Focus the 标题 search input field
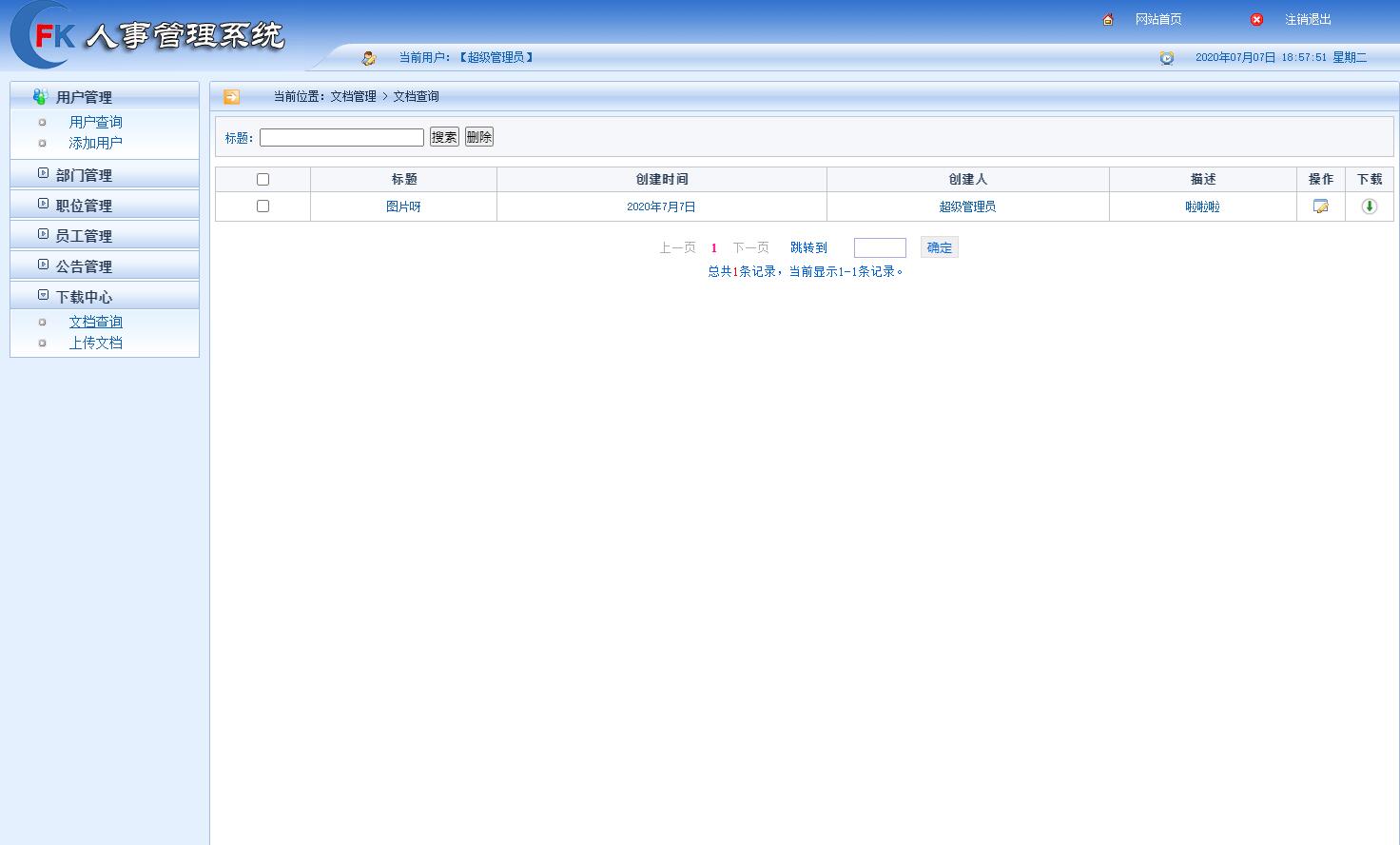 coord(341,137)
